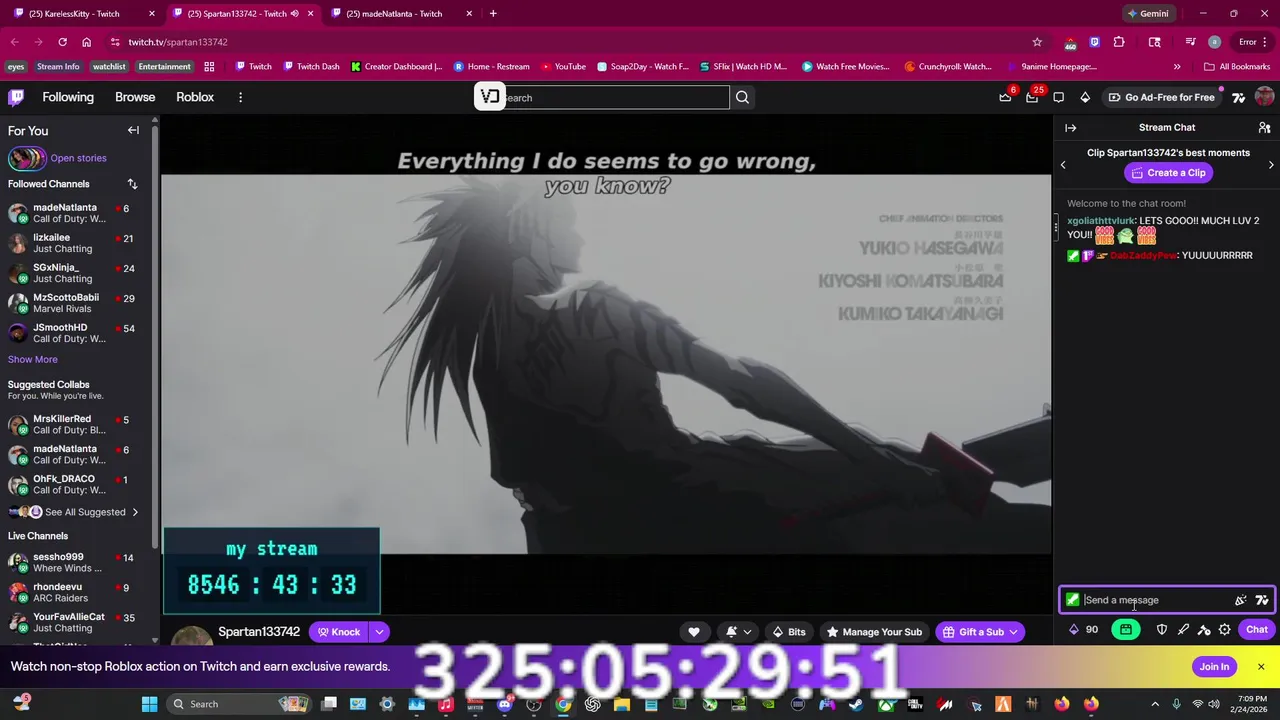
Task: Go to previous chat banner with left arrow
Action: point(1063,164)
